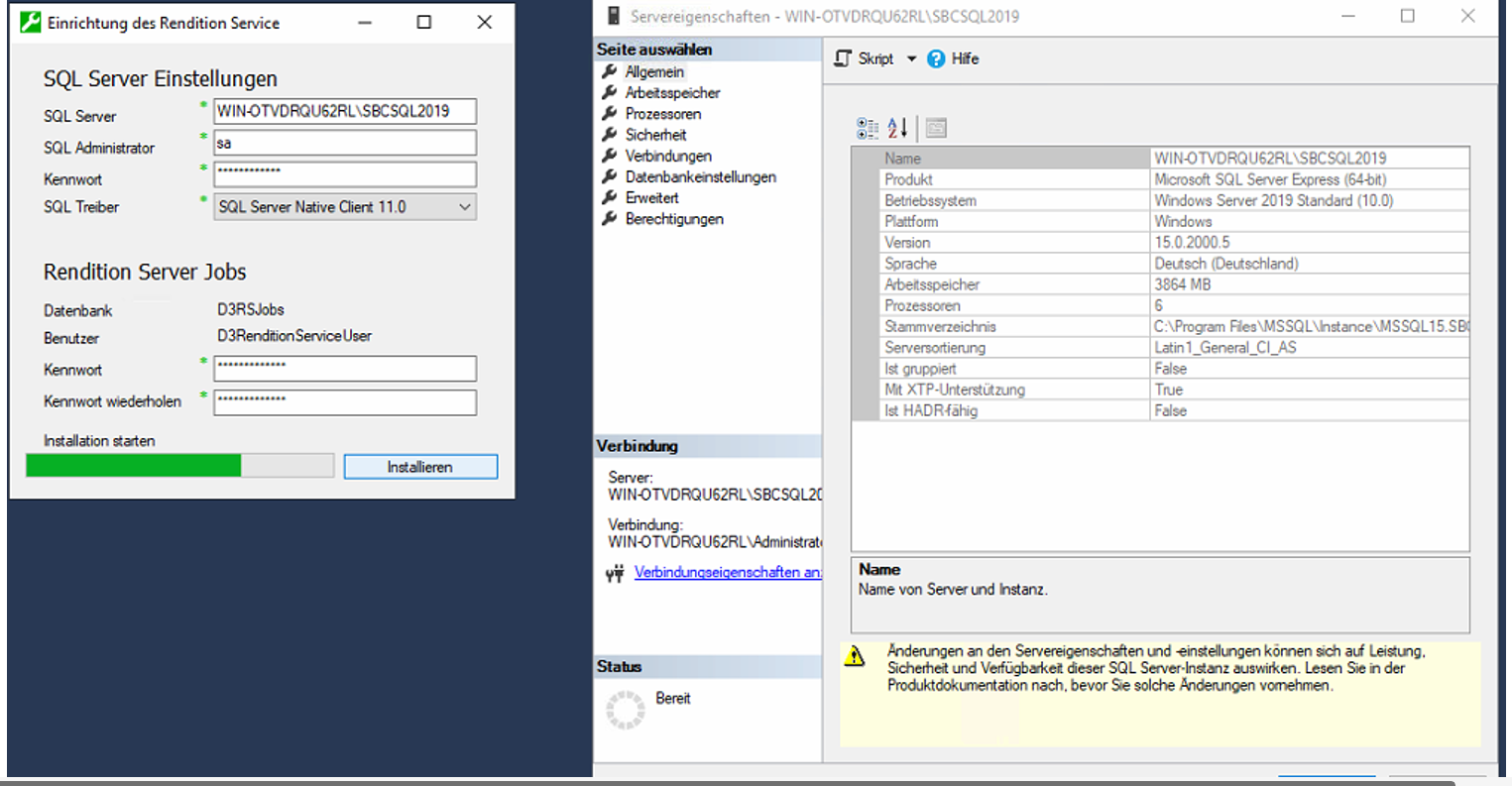The height and width of the screenshot is (786, 1512).
Task: Open the Sicherheit page
Action: click(x=655, y=135)
